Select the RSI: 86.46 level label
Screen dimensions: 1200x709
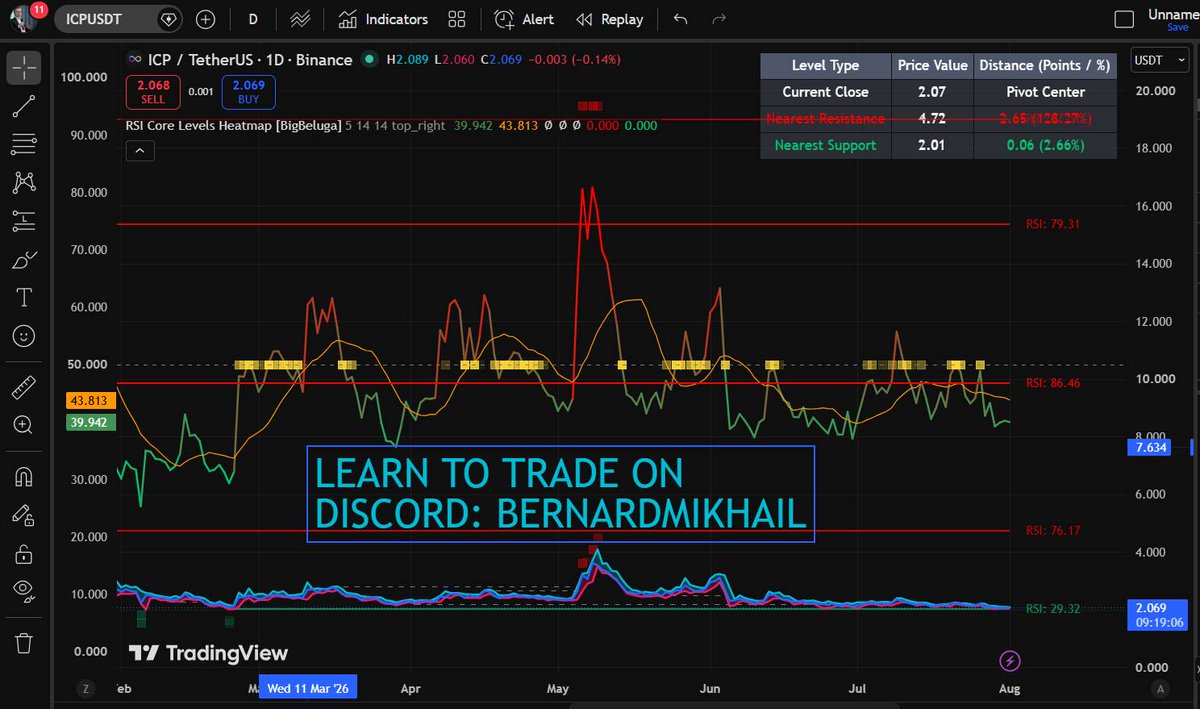click(1052, 383)
